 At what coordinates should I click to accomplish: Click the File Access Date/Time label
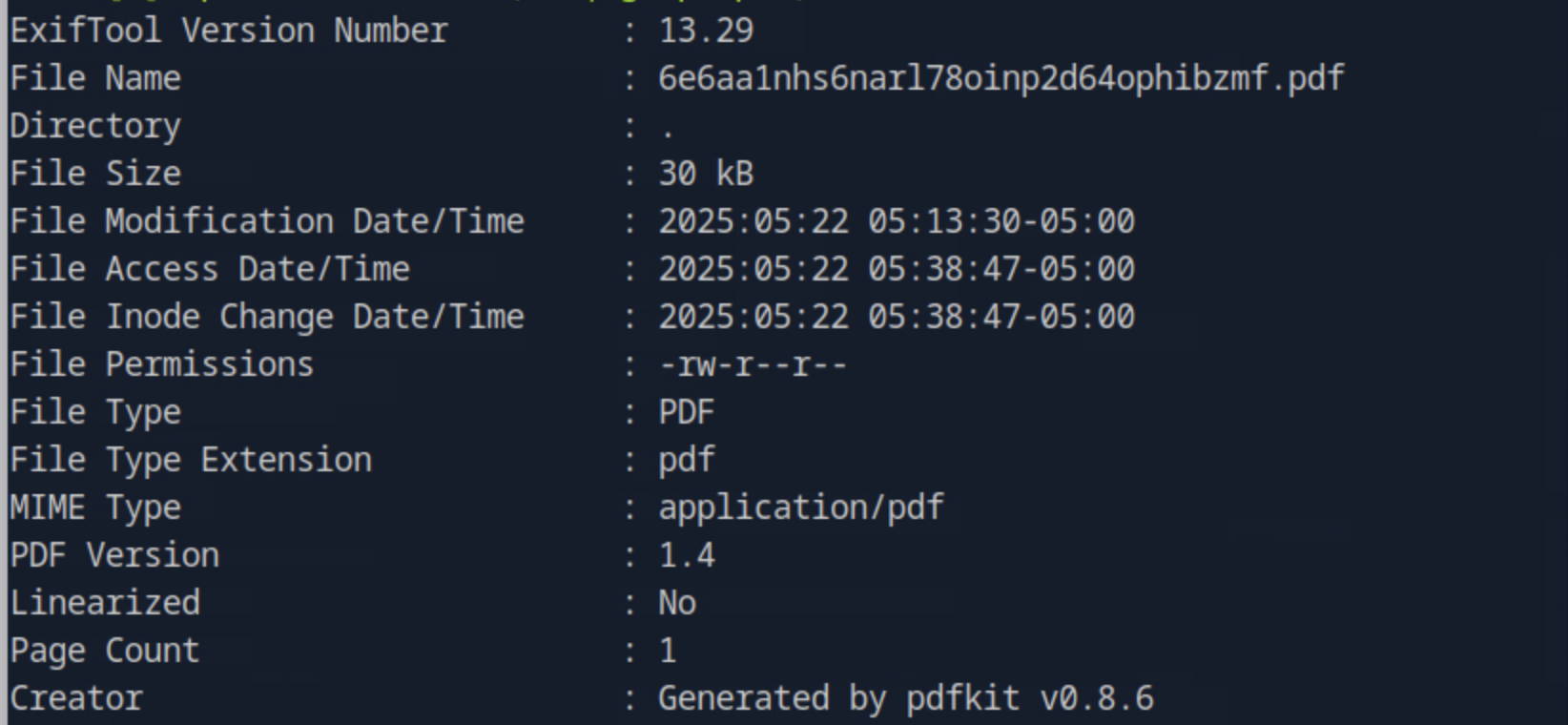point(210,269)
